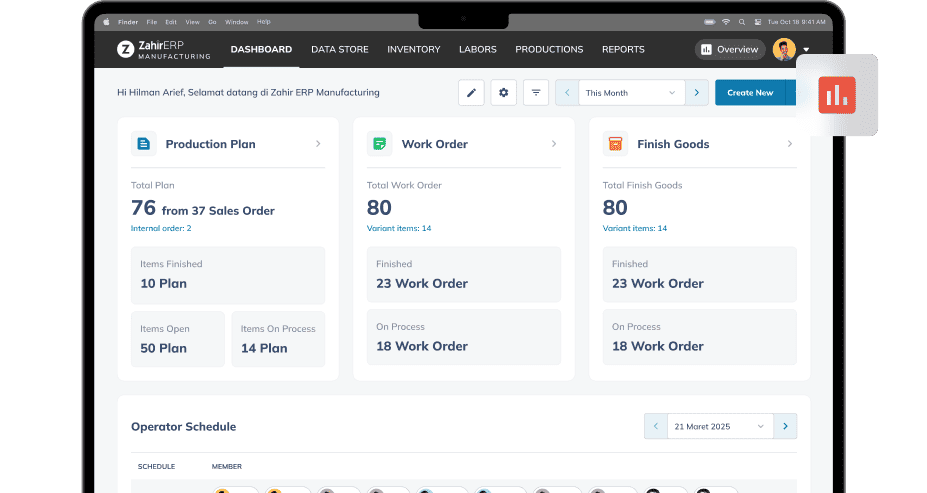Expand the user account dropdown caret
This screenshot has height=493, width=927.
pyautogui.click(x=806, y=50)
